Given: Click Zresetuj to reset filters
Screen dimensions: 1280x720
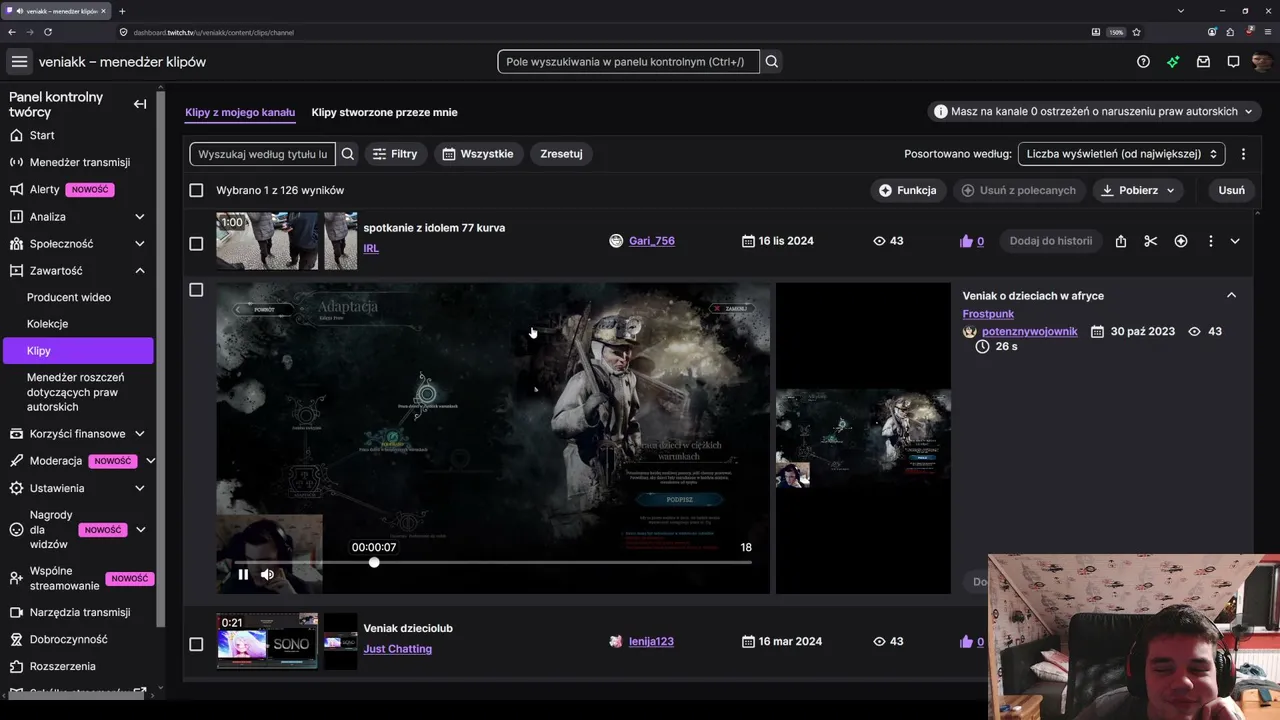Looking at the screenshot, I should [x=561, y=154].
